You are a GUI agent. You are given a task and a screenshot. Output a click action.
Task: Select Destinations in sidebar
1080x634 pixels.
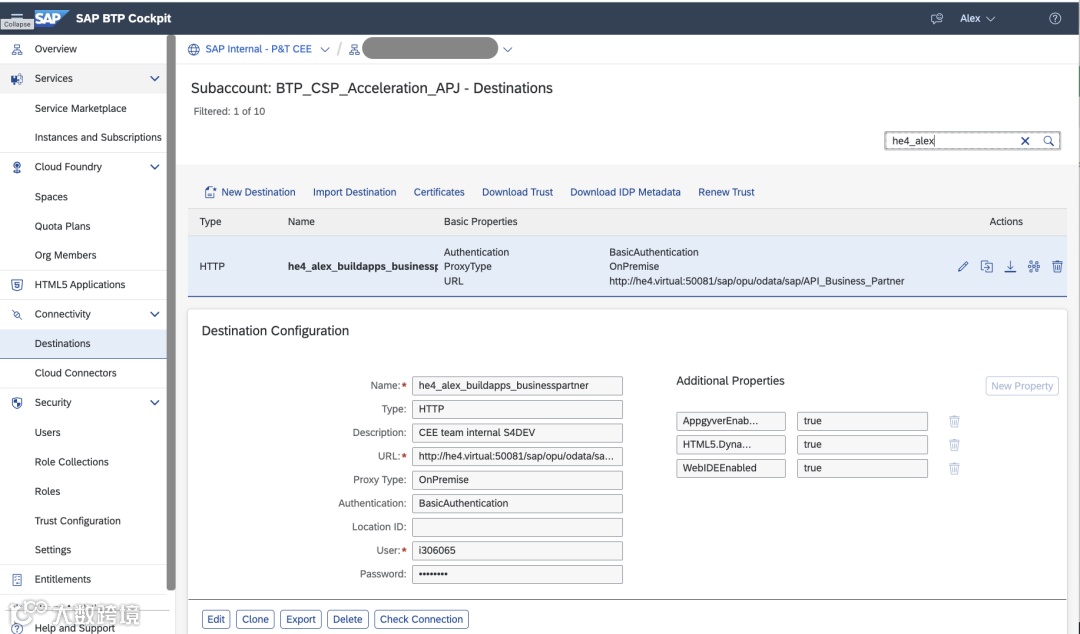(x=83, y=343)
